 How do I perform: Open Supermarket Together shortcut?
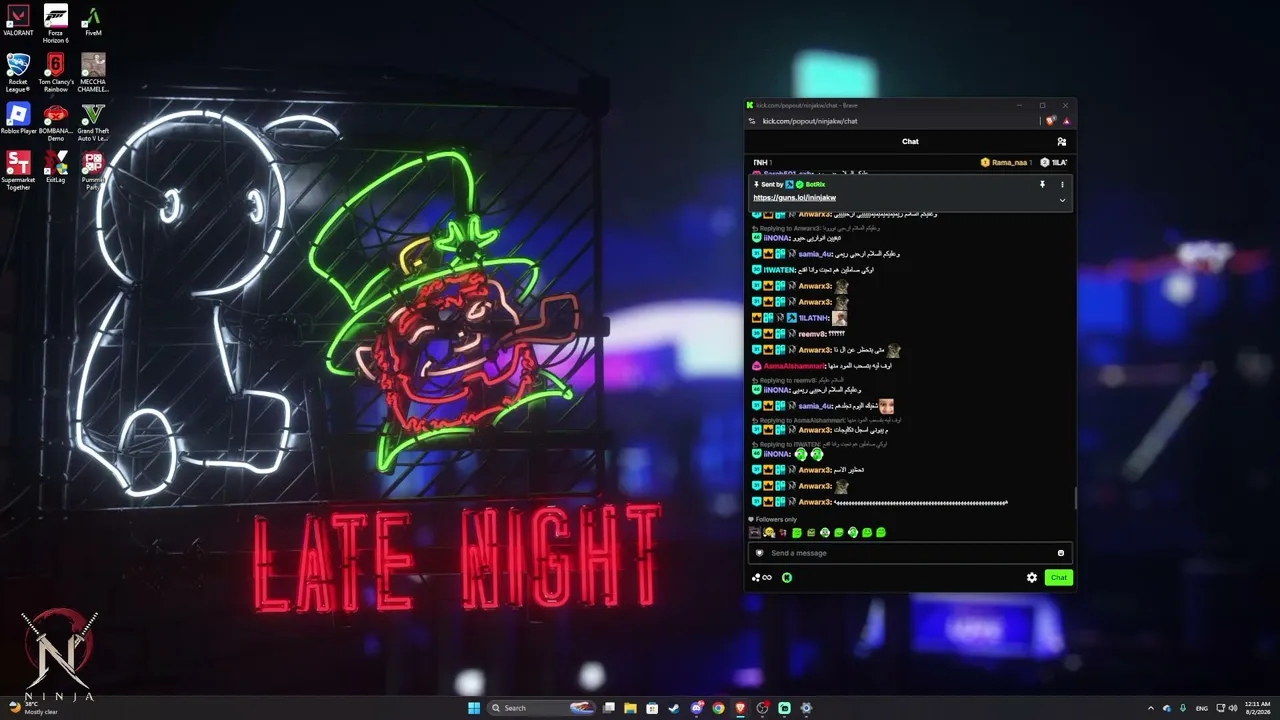pos(18,170)
